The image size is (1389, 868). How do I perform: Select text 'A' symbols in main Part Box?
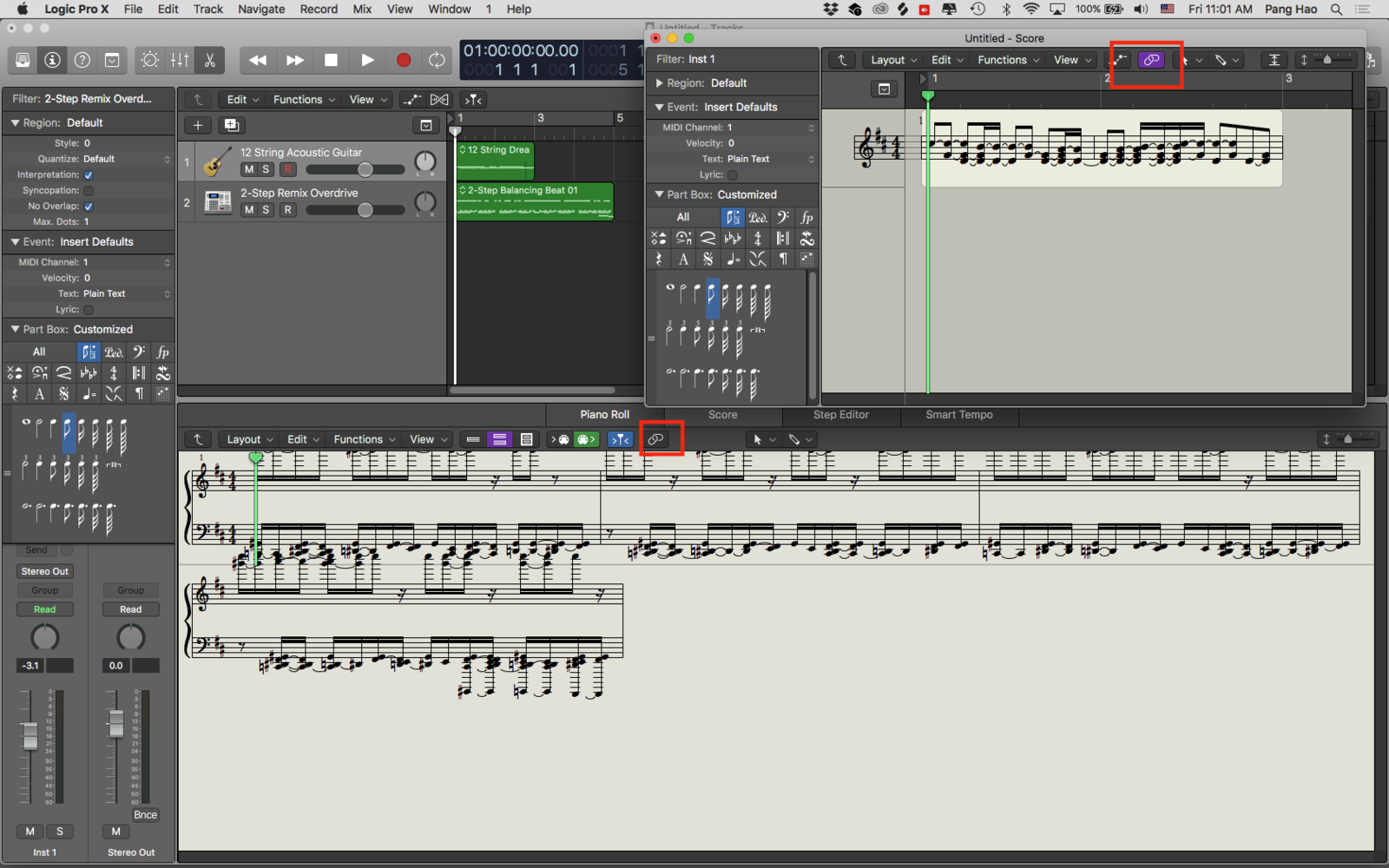click(x=39, y=394)
